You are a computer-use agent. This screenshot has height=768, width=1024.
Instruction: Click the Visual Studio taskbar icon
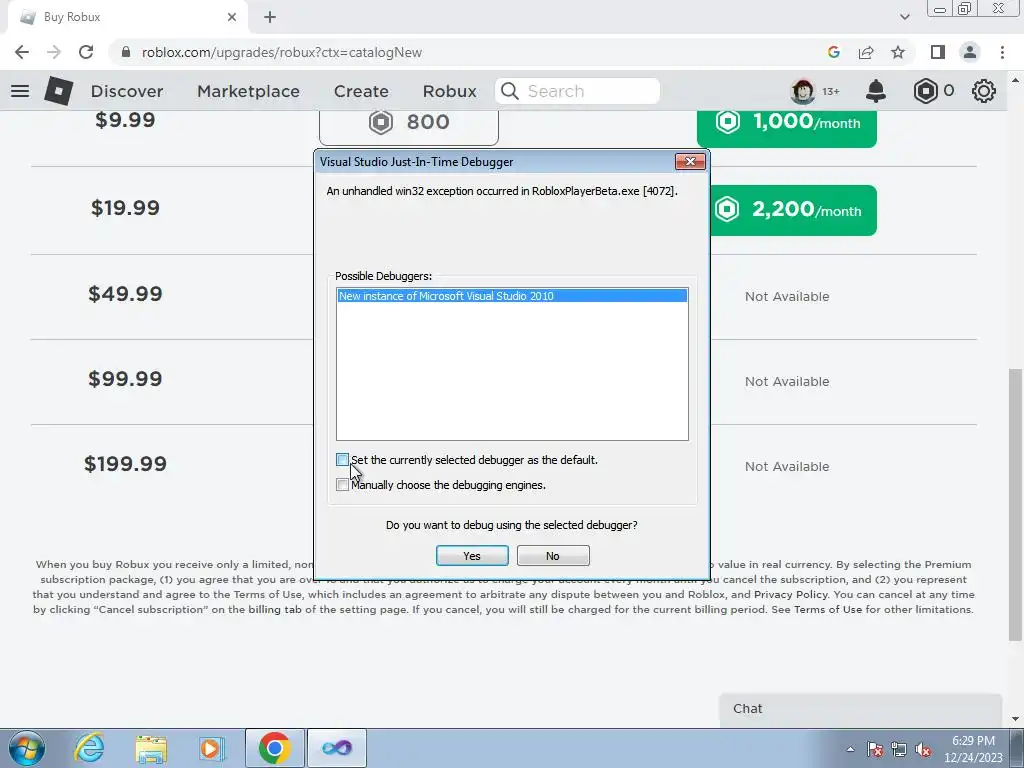pos(336,748)
